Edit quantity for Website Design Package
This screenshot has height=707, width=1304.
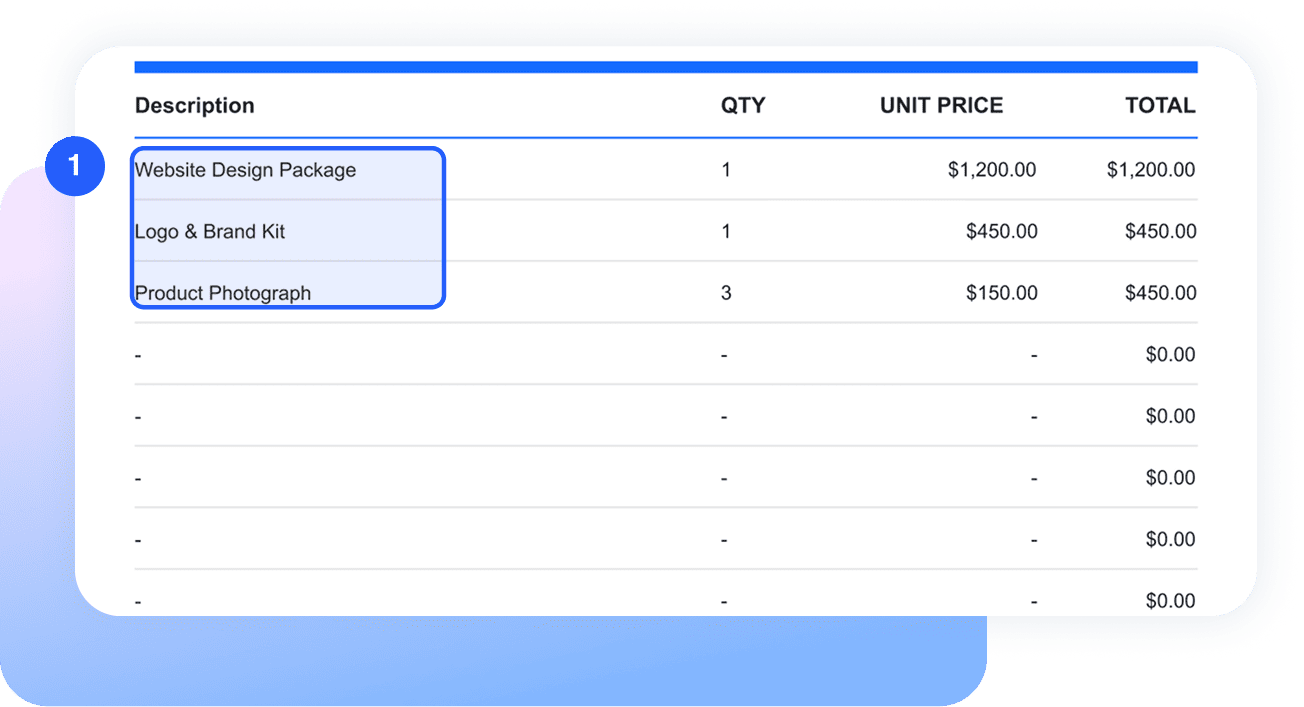pyautogui.click(x=726, y=170)
